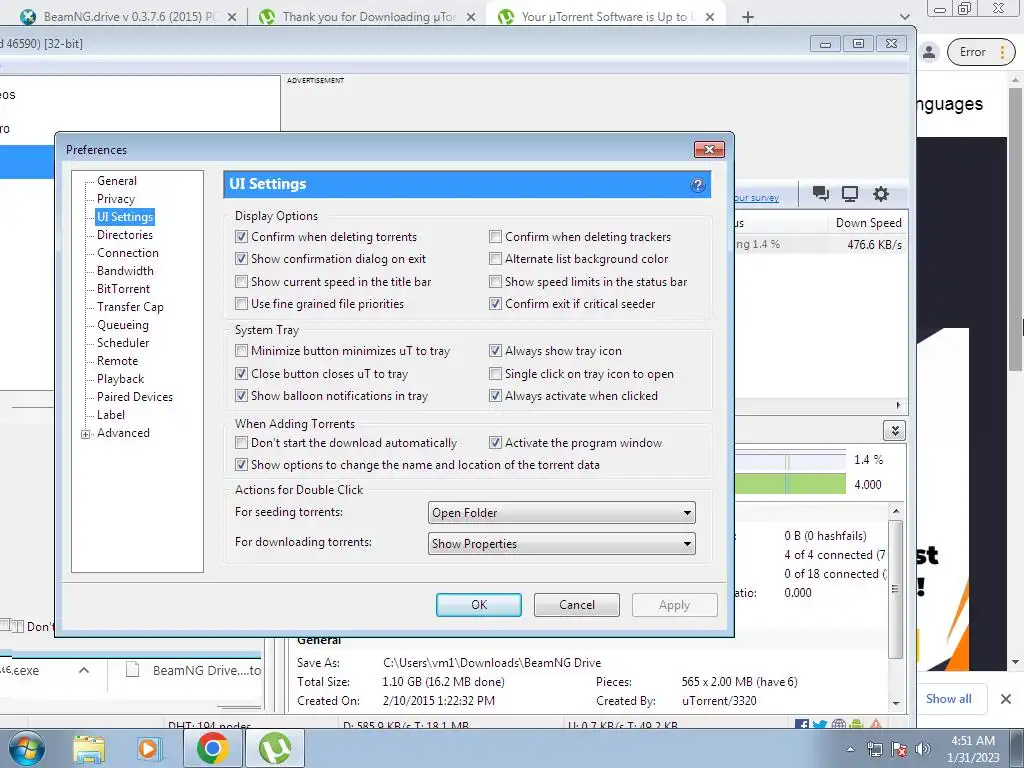Click the Facebook icon in uTorrent status bar
This screenshot has width=1024, height=768.
802,724
